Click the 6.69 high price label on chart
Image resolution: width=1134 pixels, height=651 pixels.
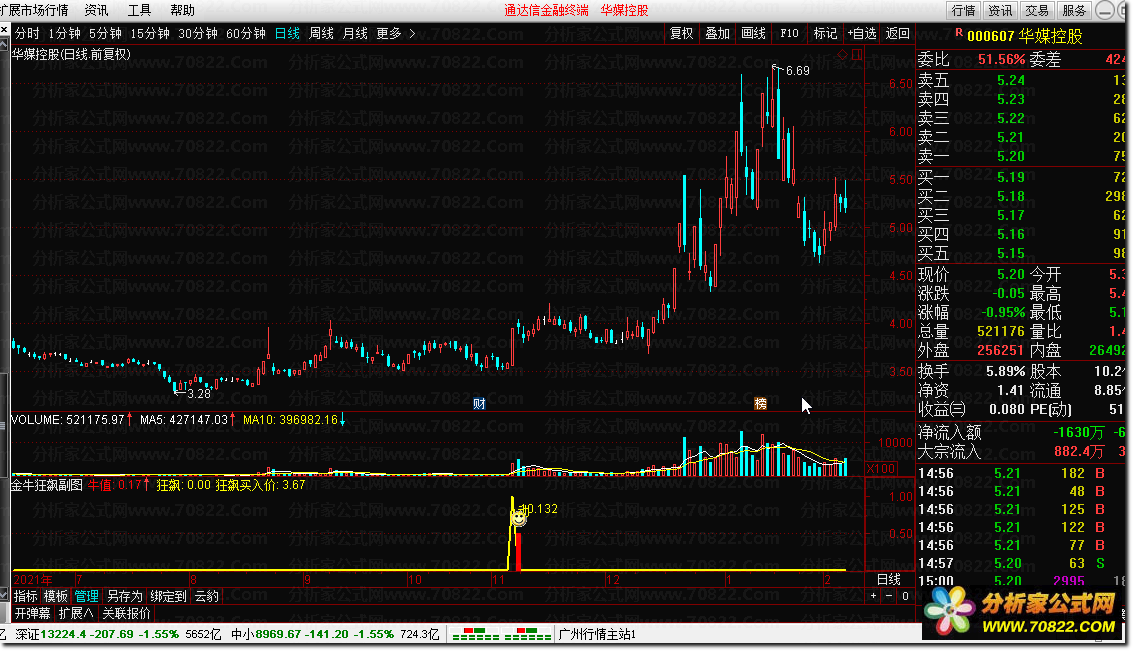pyautogui.click(x=798, y=70)
